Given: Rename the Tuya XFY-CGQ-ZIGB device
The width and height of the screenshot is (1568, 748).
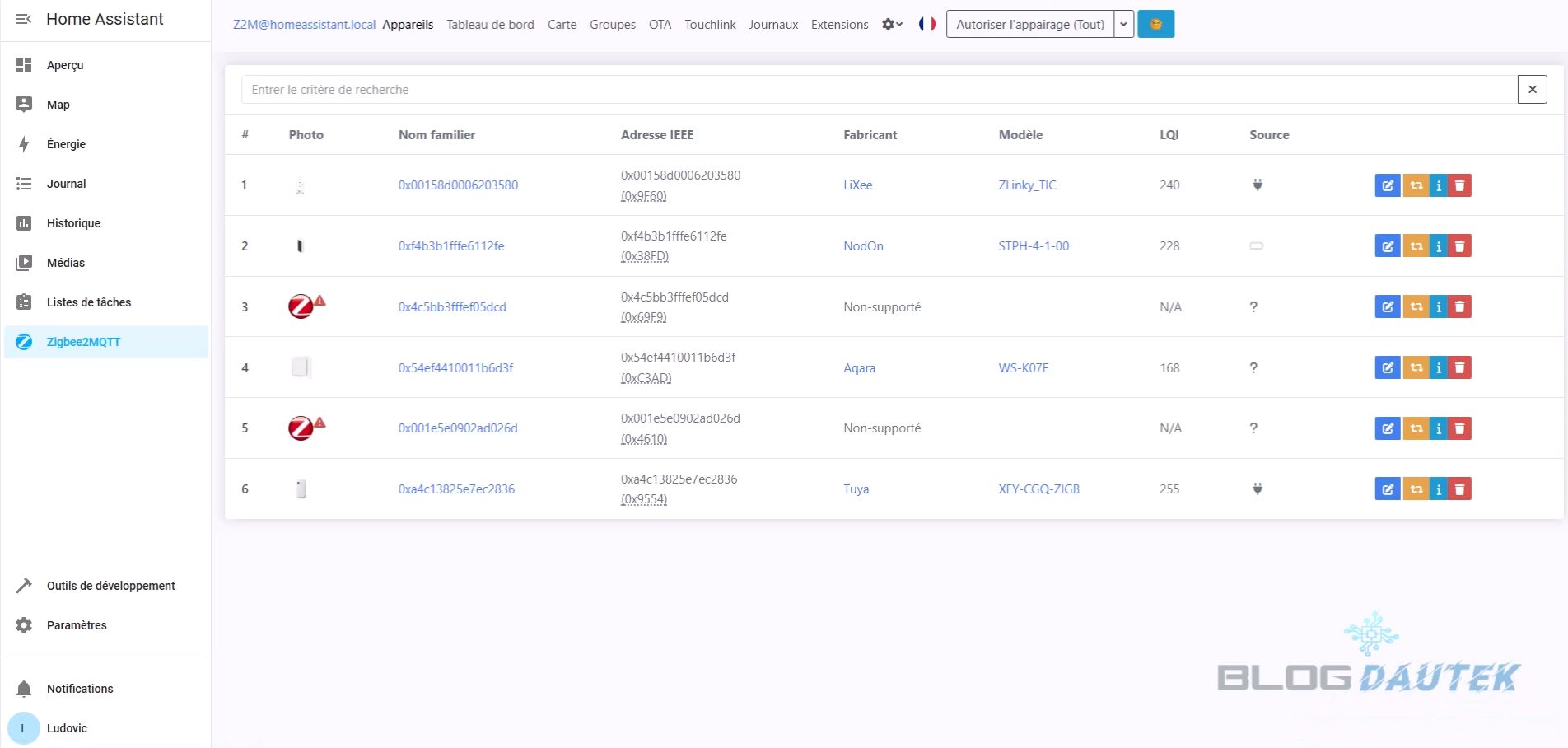Looking at the screenshot, I should point(1388,489).
